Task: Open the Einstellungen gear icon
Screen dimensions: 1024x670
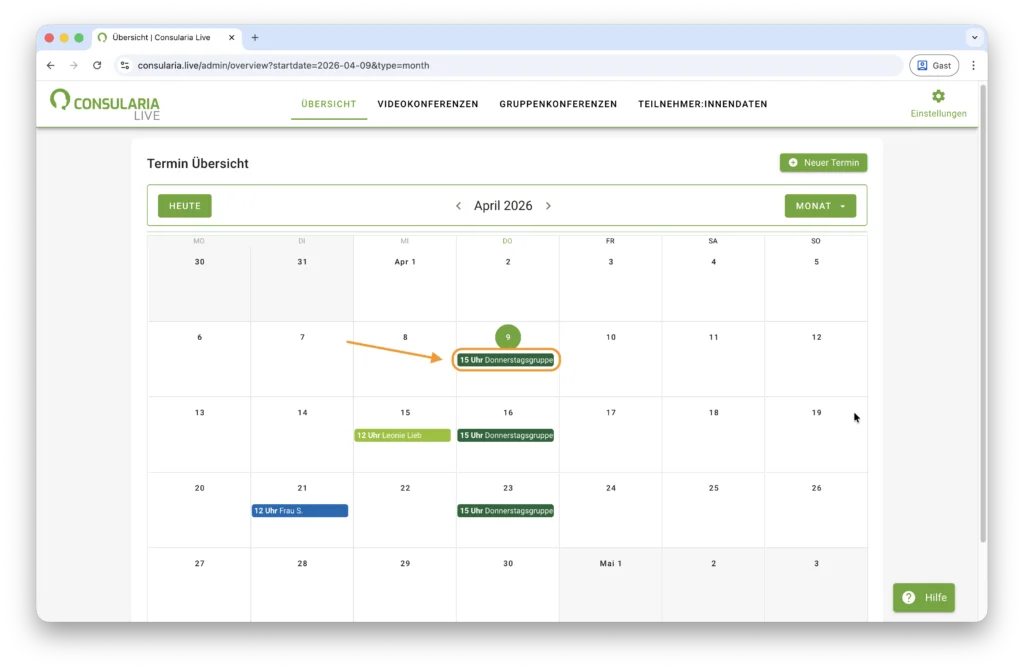Action: click(x=938, y=97)
